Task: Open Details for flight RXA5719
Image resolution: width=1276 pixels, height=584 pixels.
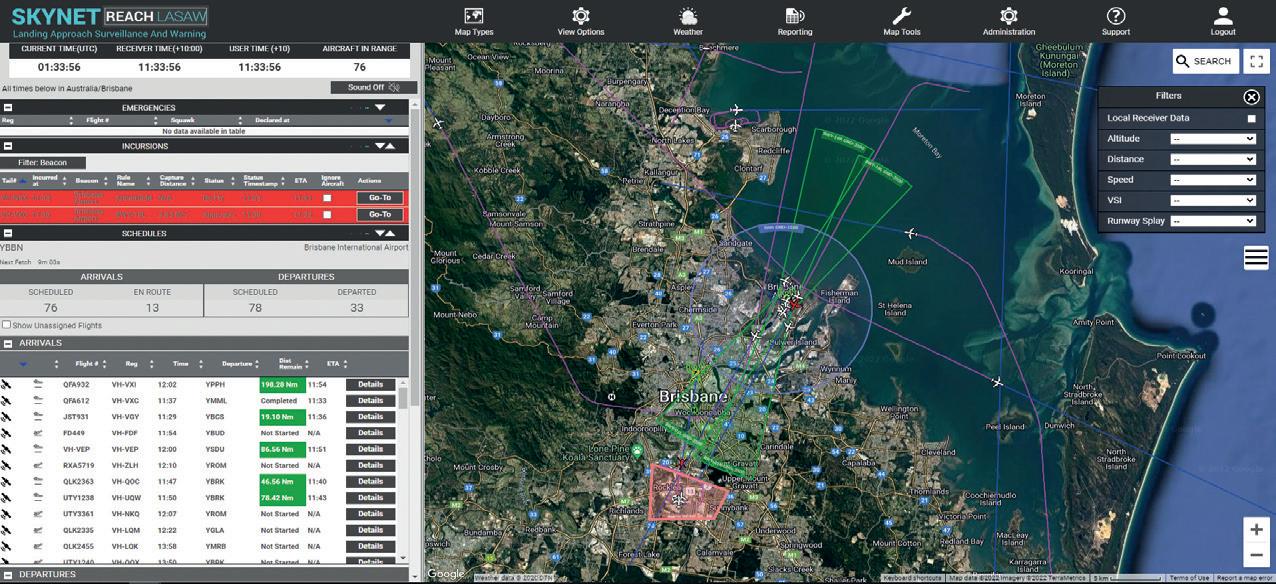Action: pyautogui.click(x=370, y=465)
